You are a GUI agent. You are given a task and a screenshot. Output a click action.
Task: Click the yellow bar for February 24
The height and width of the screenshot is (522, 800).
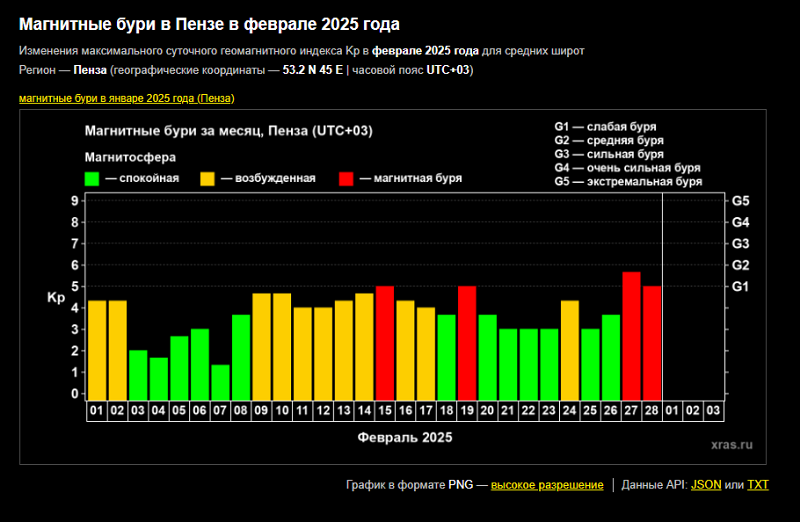click(570, 350)
